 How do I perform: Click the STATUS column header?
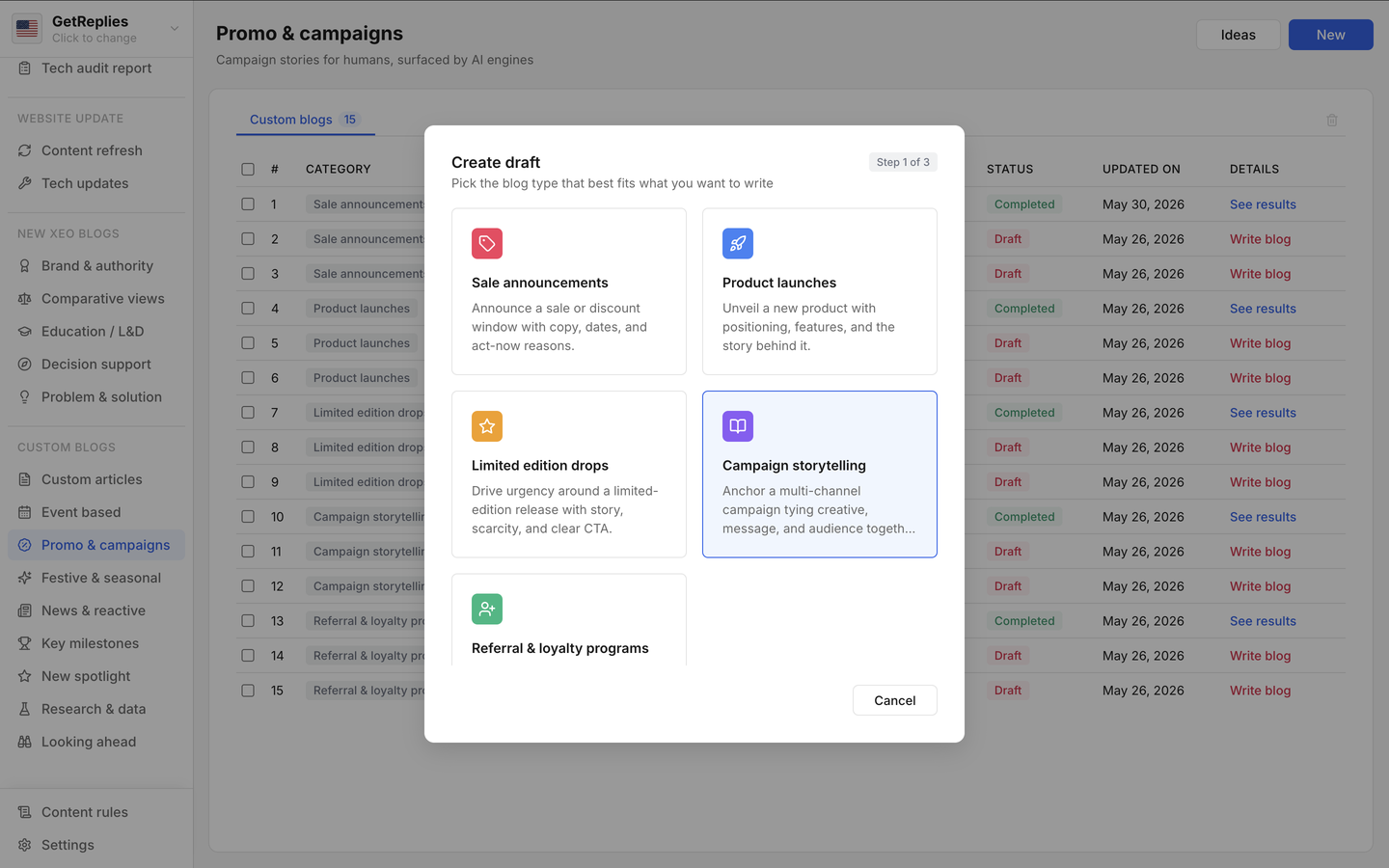click(x=1010, y=169)
